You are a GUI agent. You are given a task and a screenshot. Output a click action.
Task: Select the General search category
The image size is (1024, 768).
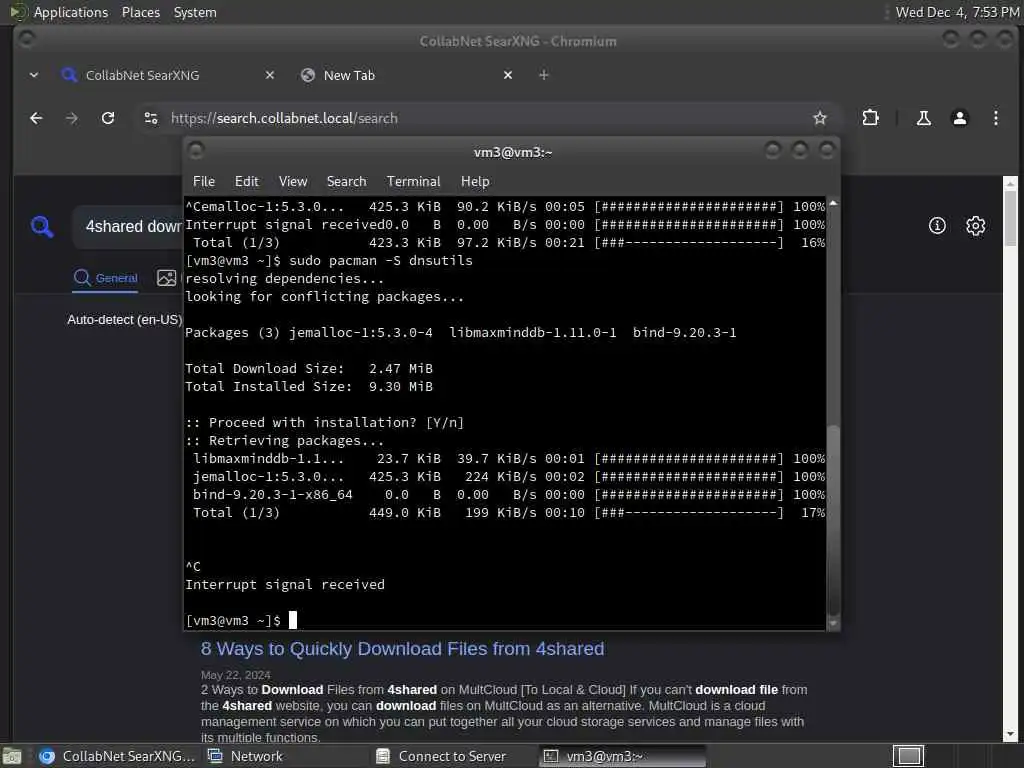coord(105,278)
